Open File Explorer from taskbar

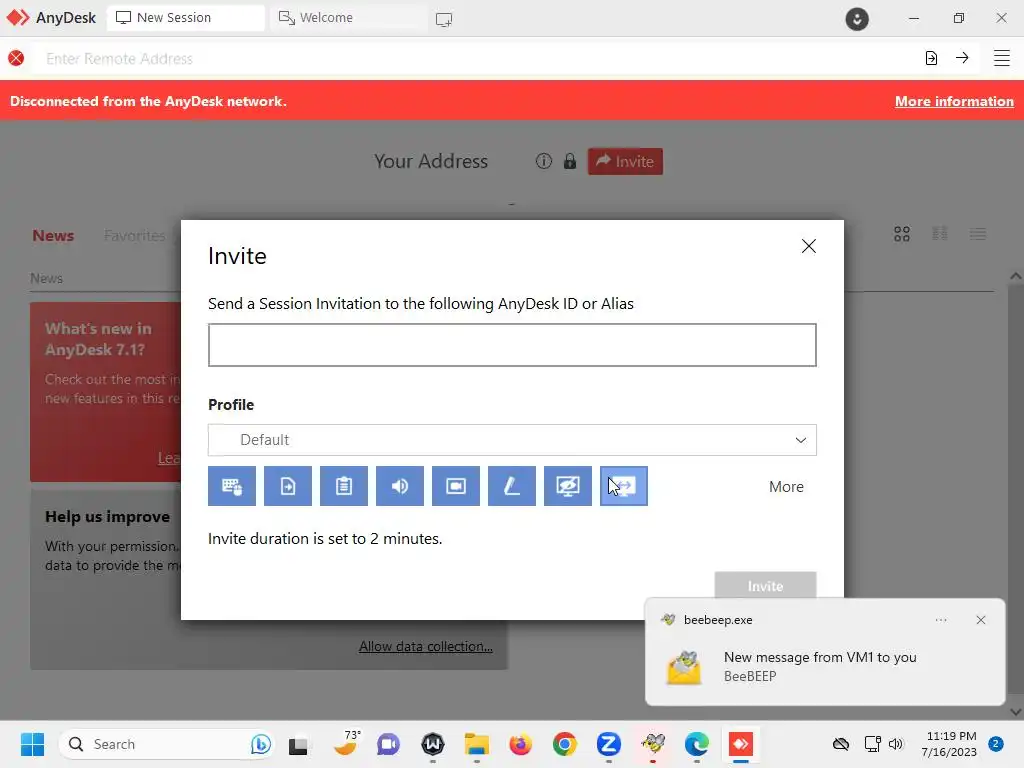(x=477, y=744)
